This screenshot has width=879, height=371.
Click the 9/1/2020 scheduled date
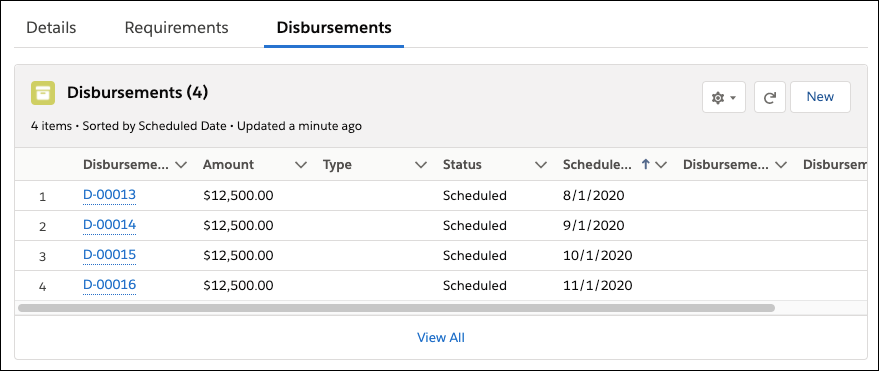tap(594, 226)
